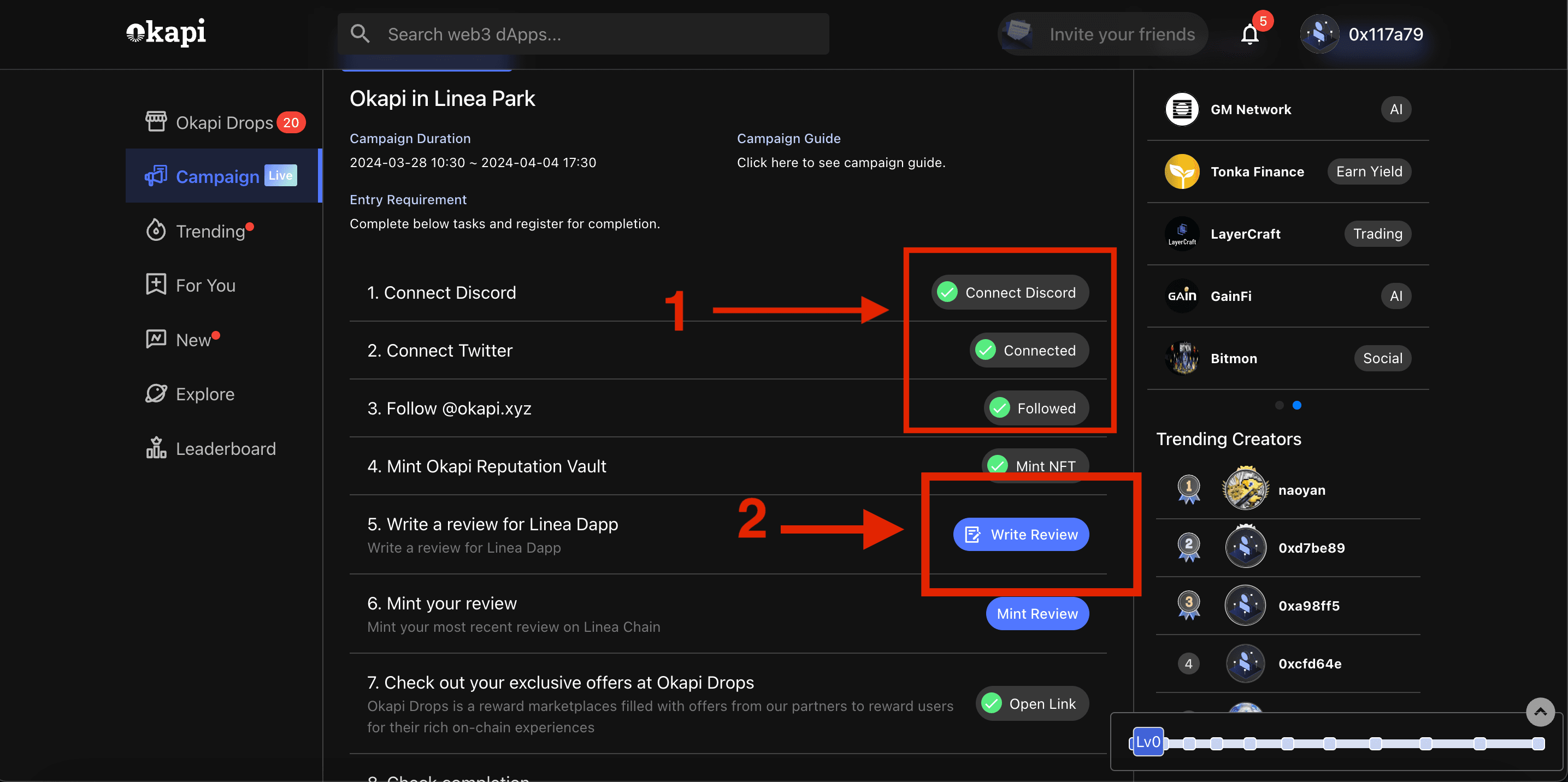The image size is (1568, 782).
Task: Click the Mint Review button
Action: (x=1037, y=613)
